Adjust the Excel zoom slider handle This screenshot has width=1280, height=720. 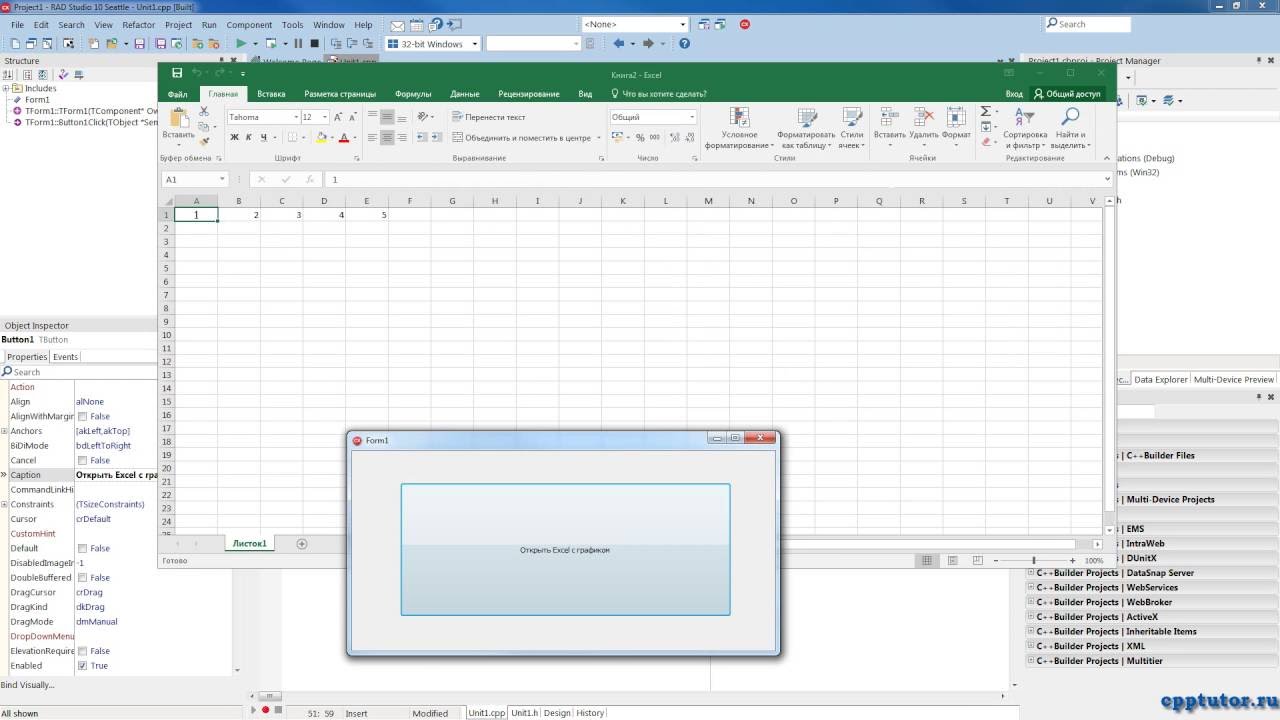point(1033,561)
